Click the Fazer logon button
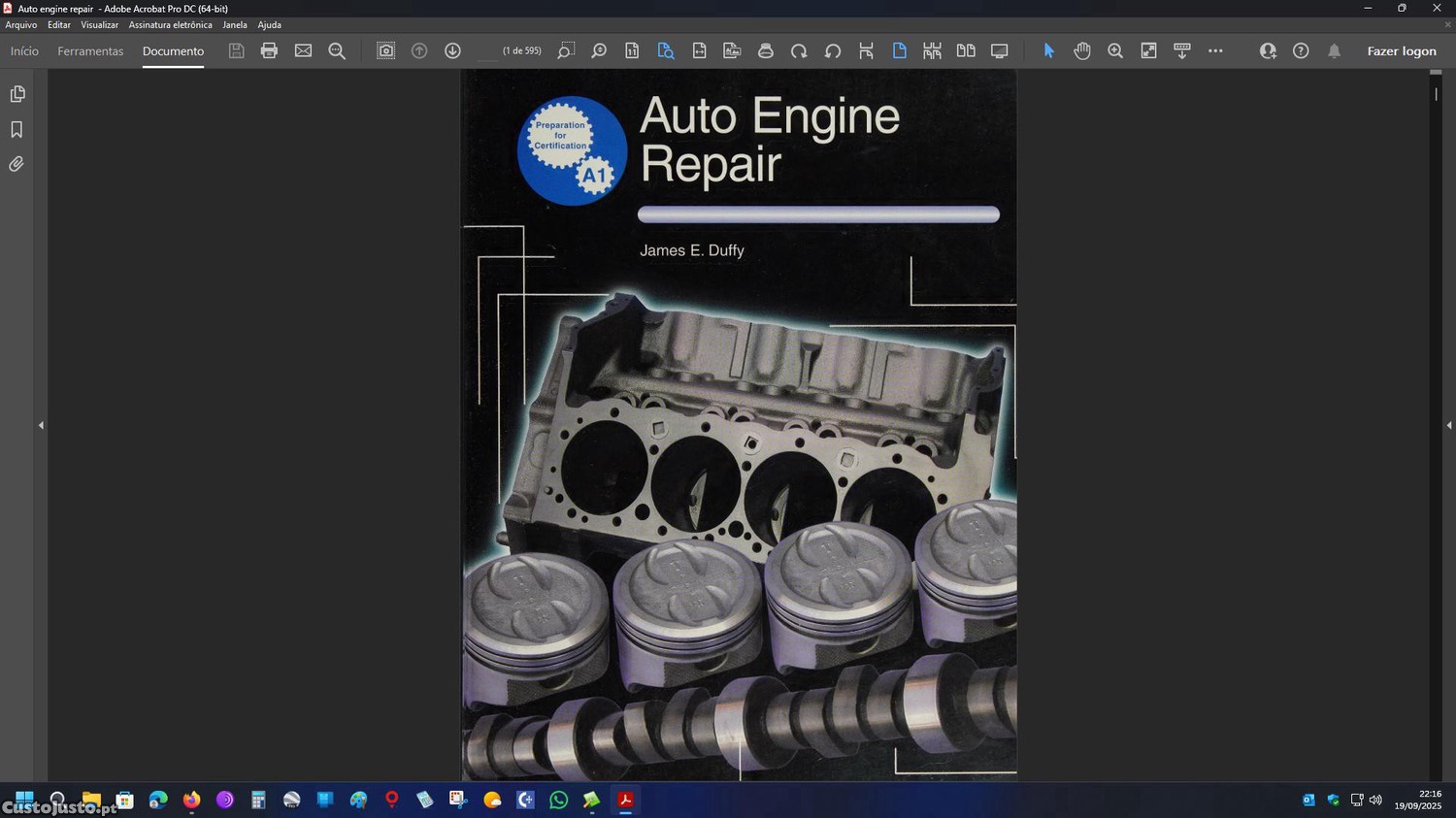 [1401, 51]
